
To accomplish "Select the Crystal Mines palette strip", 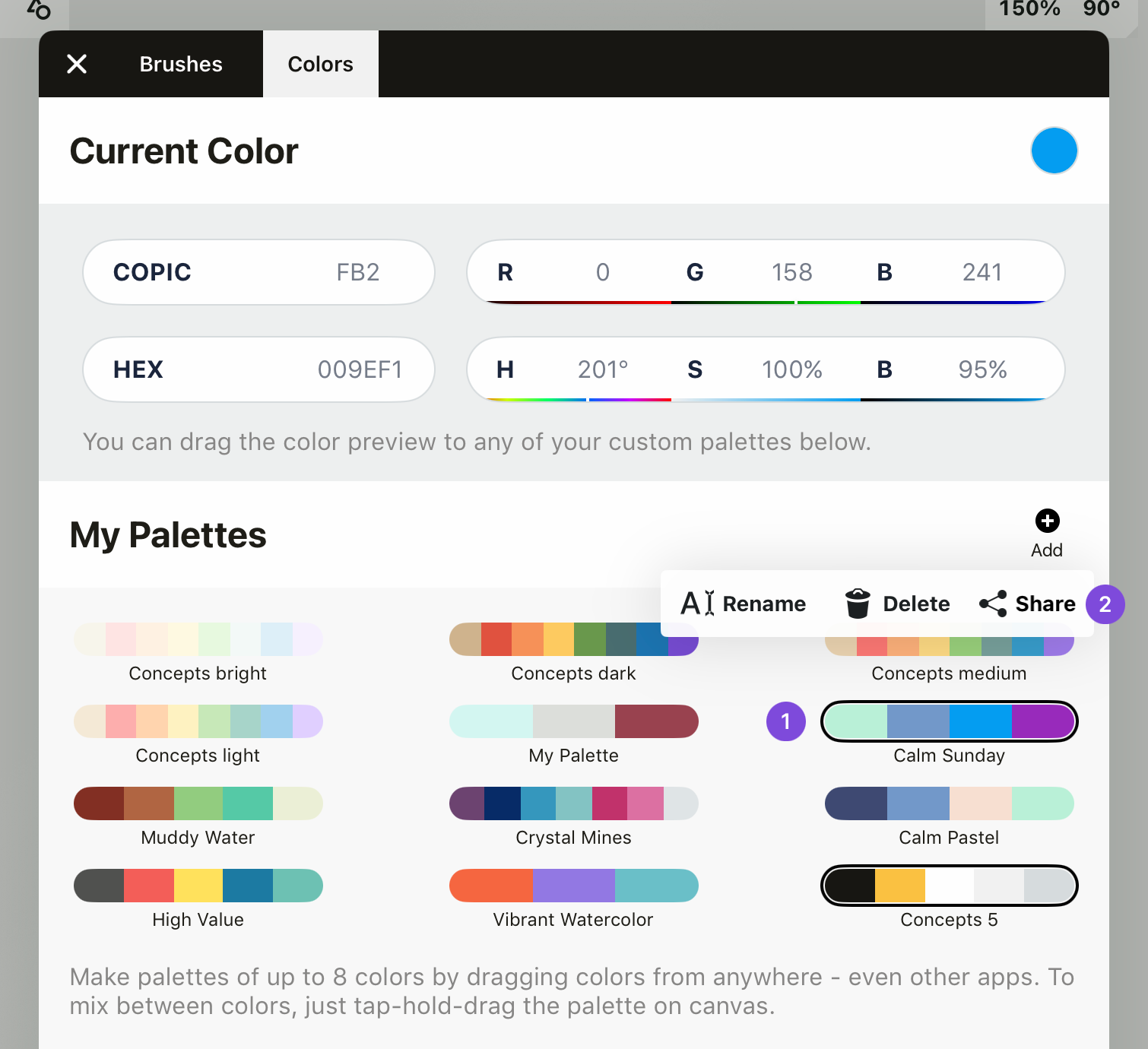I will pos(574,803).
